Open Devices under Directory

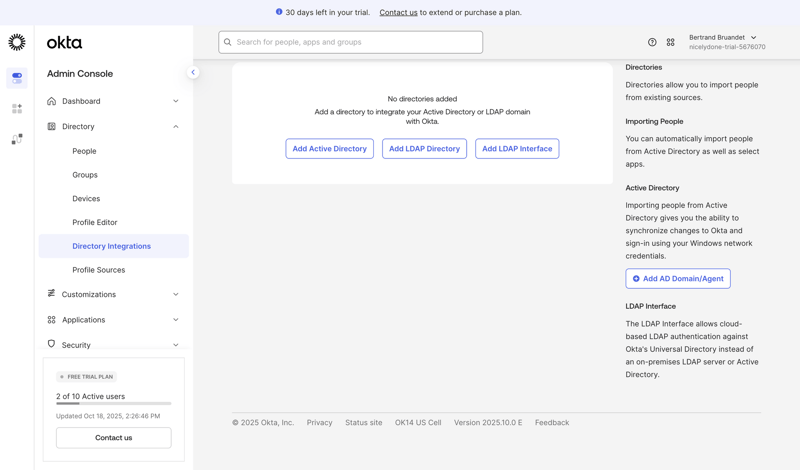pyautogui.click(x=86, y=199)
